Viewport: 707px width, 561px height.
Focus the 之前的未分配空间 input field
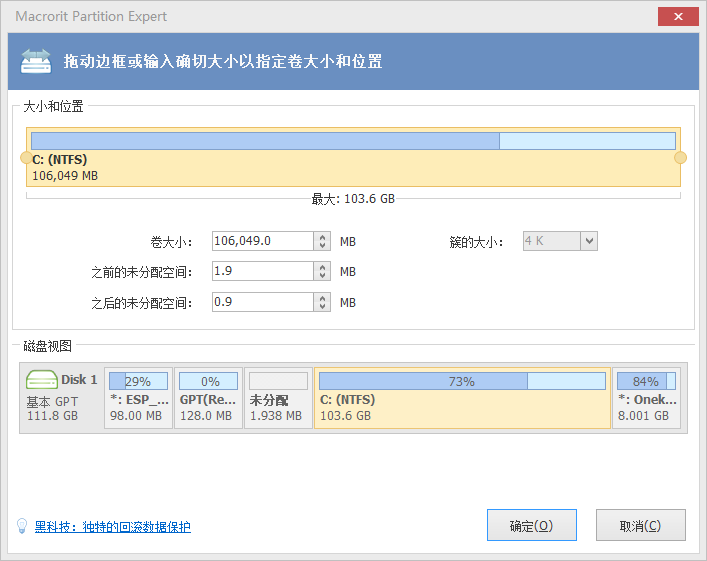[263, 271]
